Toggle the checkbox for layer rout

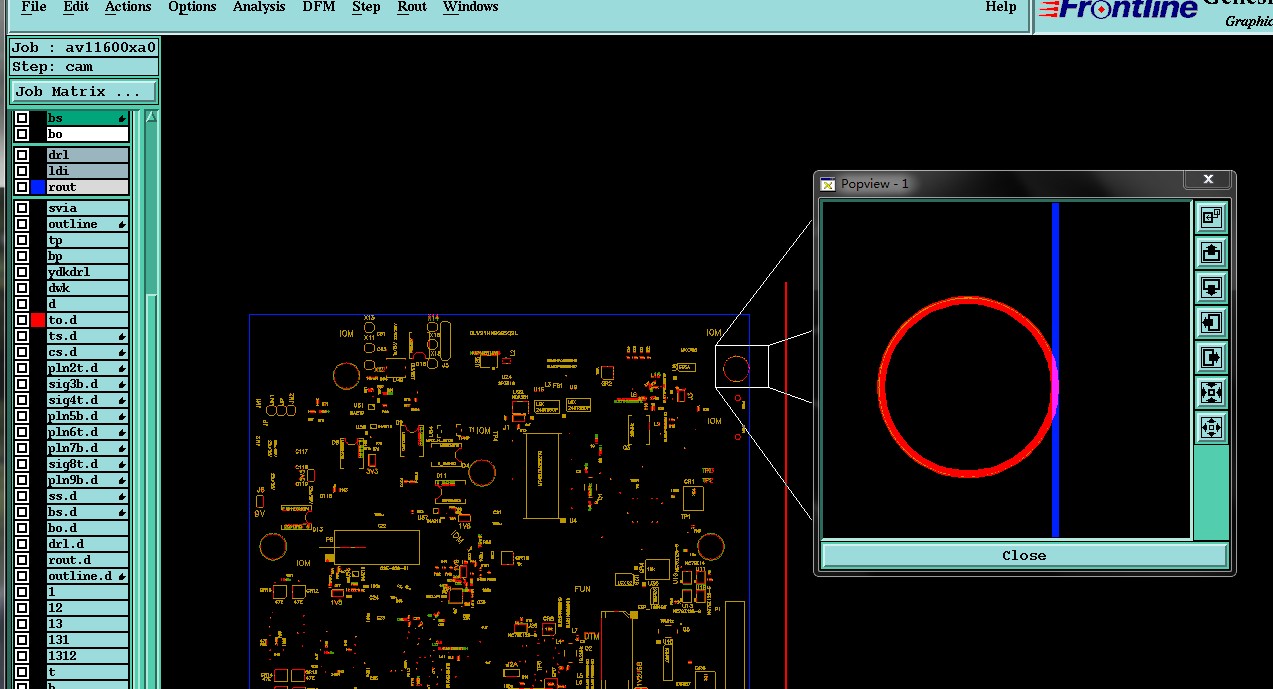(22, 187)
